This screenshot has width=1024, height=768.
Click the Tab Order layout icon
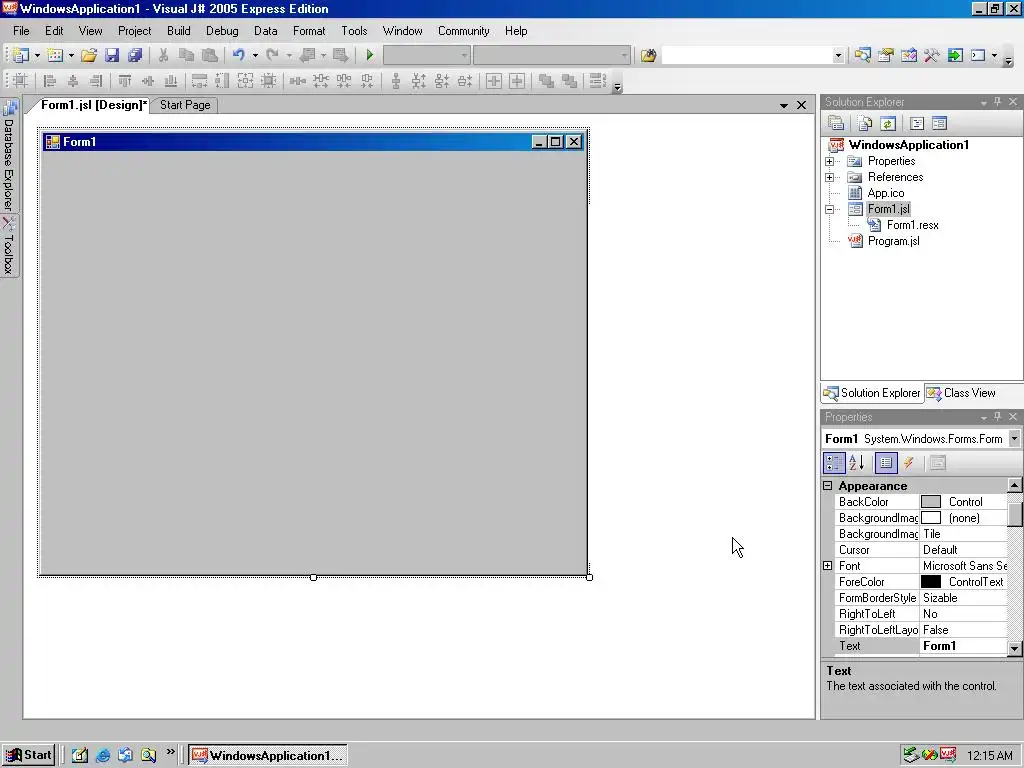tap(598, 81)
